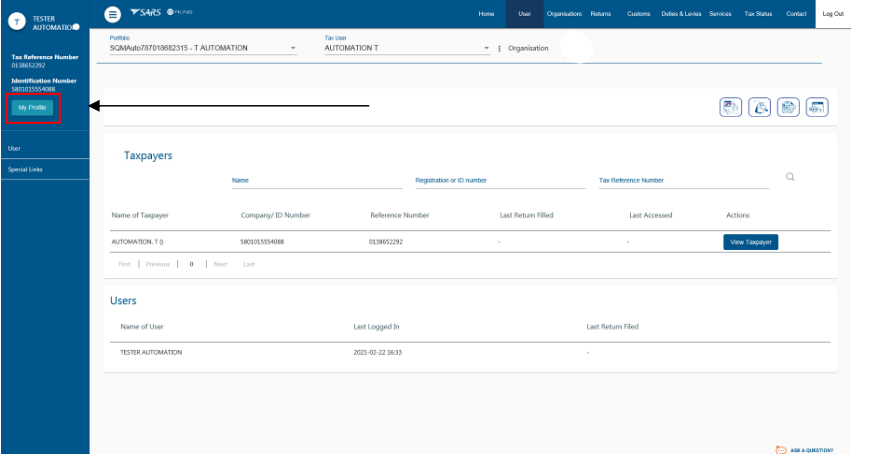Click the fourth quick-action icon on the right
Screen dimensions: 873x458
coord(817,106)
